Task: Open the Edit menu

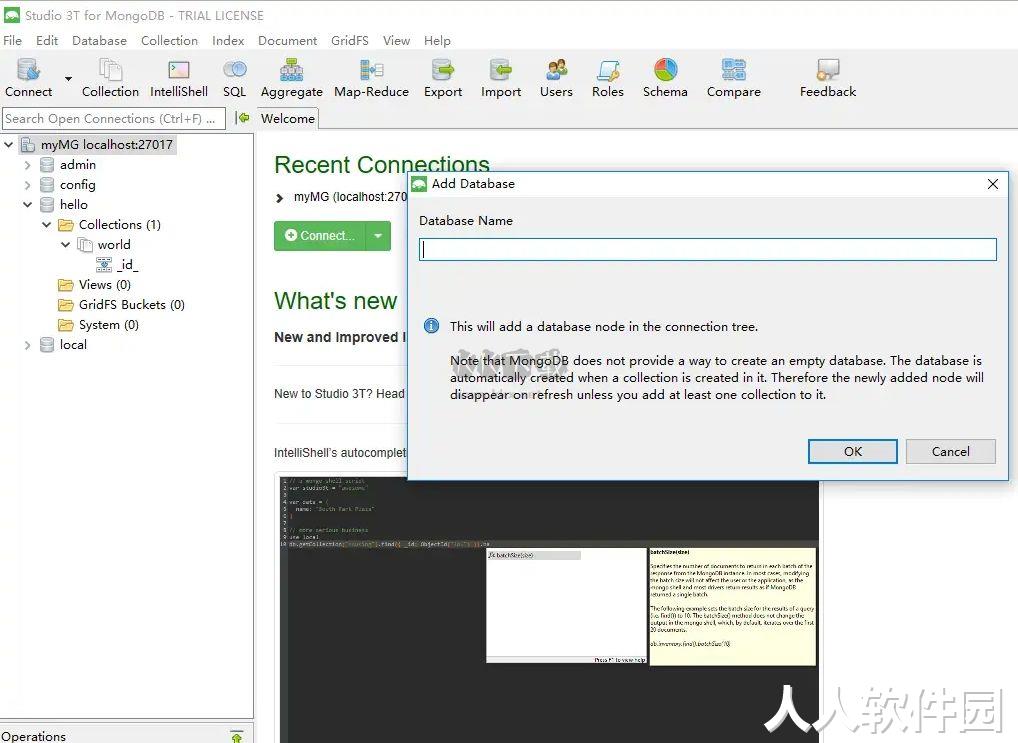Action: [47, 40]
